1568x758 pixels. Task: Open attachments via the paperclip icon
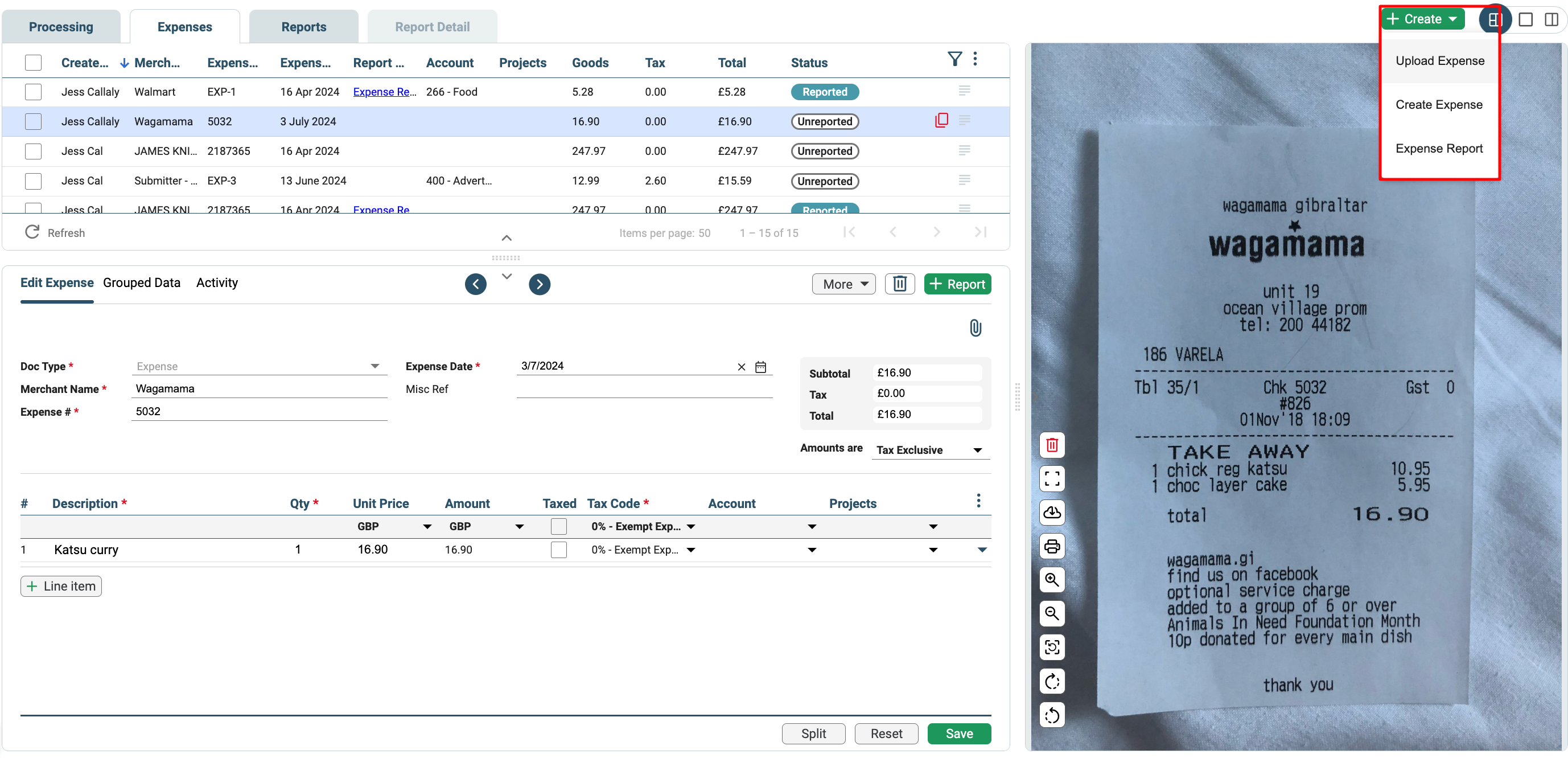coord(975,327)
